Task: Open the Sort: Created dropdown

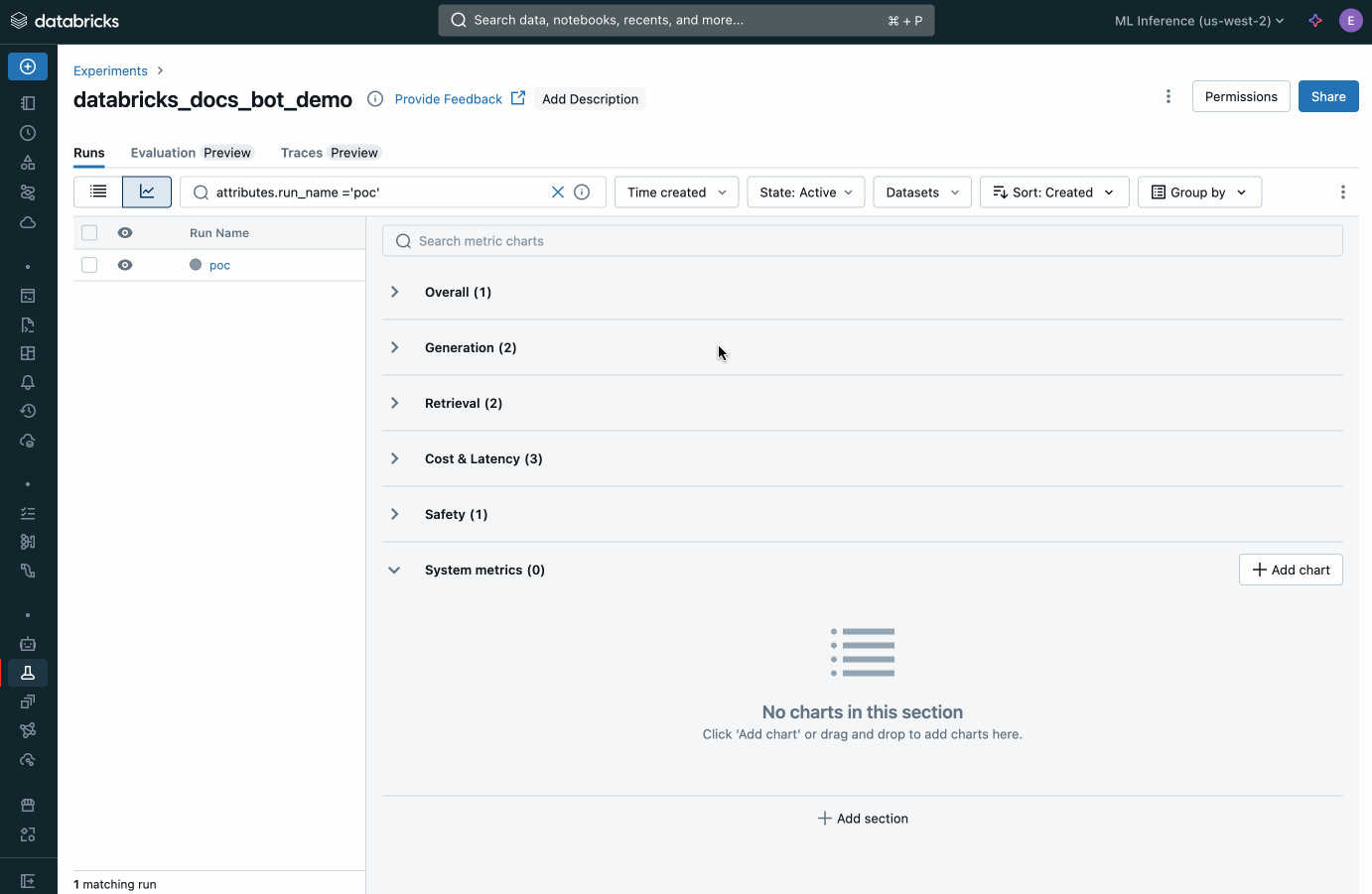Action: coord(1053,192)
